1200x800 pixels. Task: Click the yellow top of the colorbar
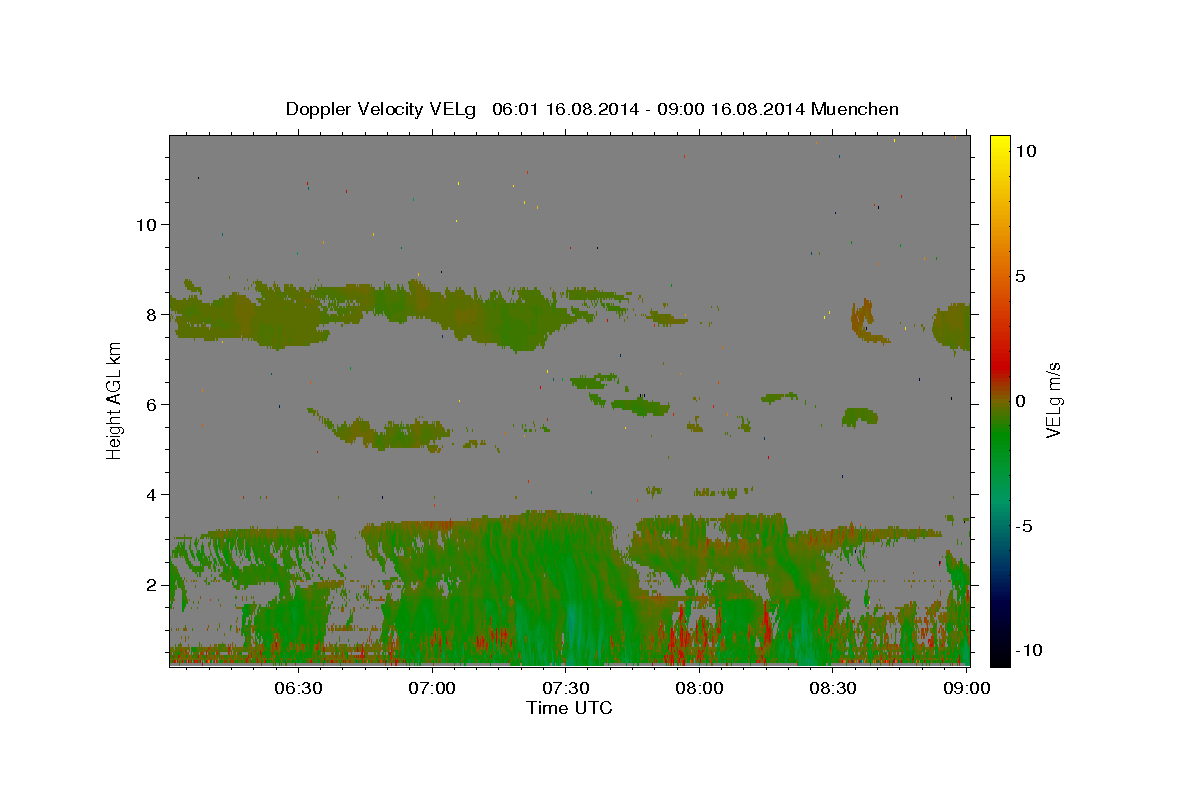[1000, 145]
